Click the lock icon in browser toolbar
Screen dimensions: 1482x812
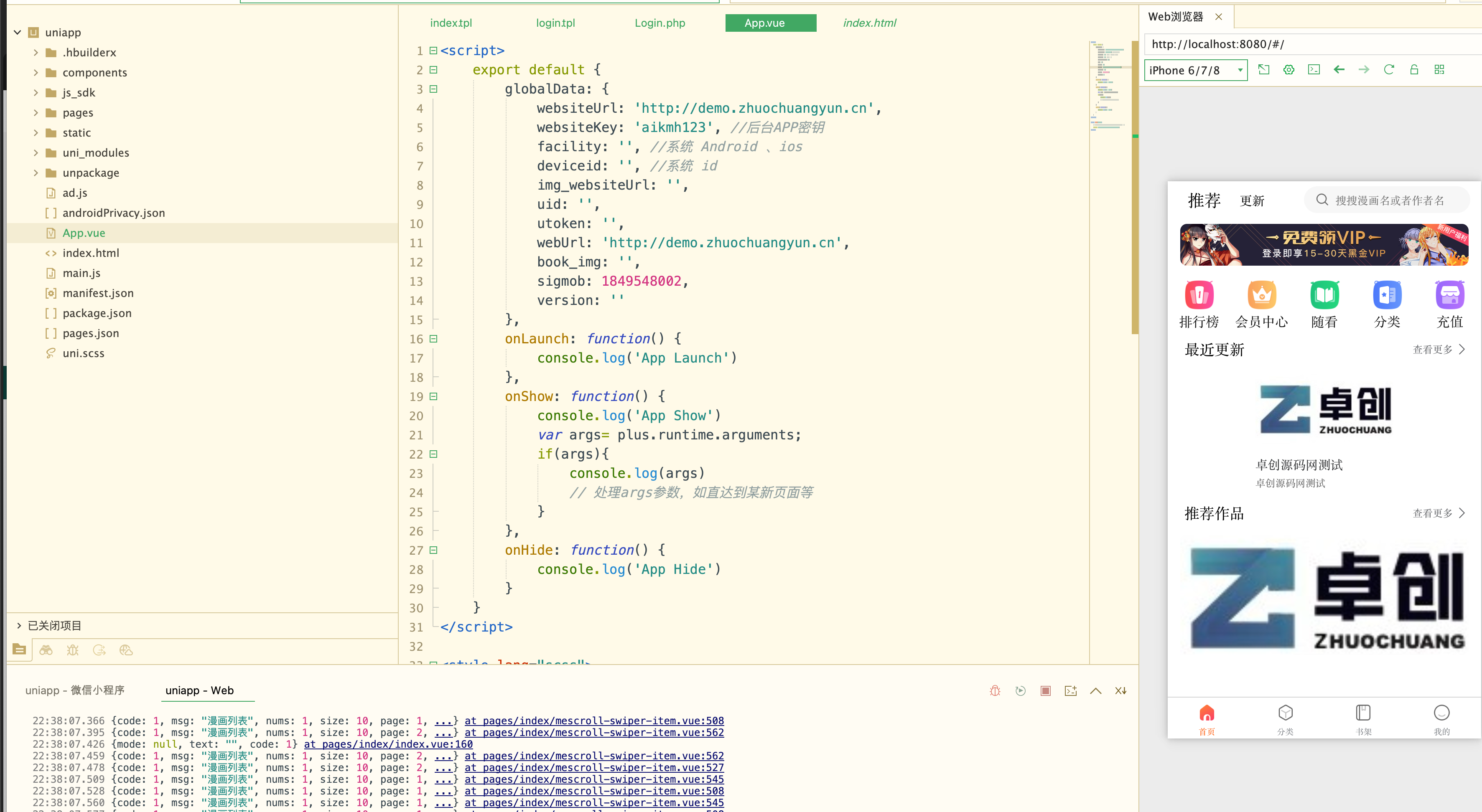coord(1414,70)
